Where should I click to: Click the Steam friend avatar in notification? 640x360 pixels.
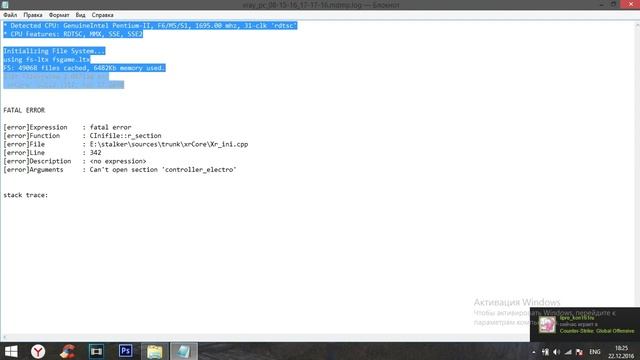coord(547,325)
